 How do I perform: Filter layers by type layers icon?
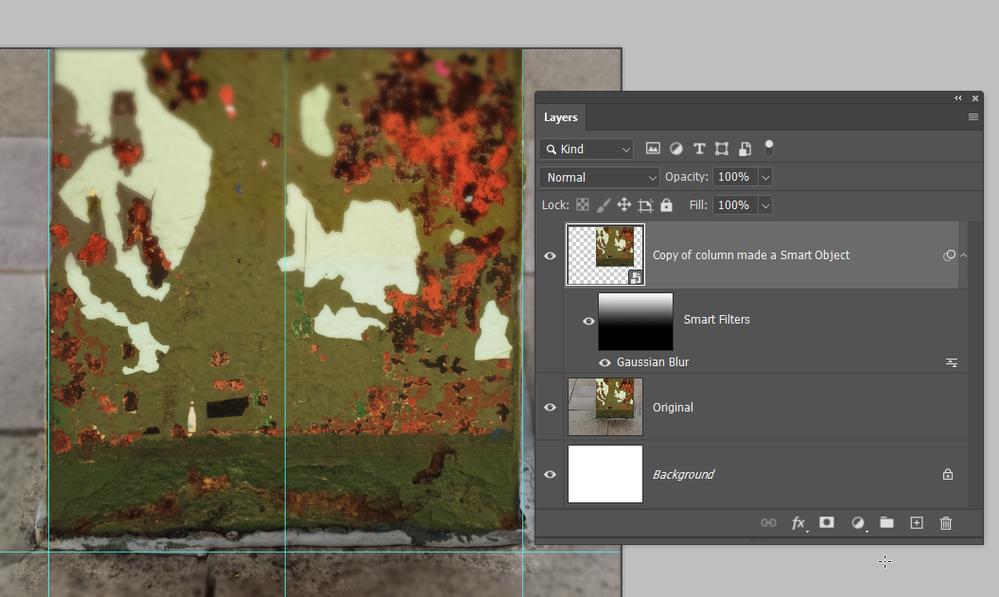[699, 148]
